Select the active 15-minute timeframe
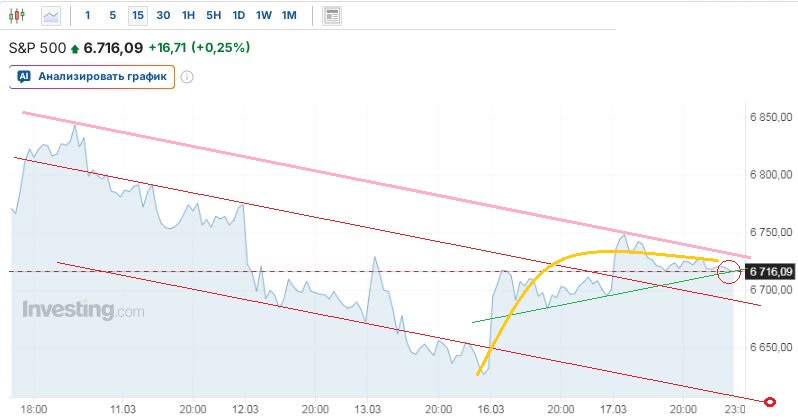The image size is (798, 419). pos(137,16)
